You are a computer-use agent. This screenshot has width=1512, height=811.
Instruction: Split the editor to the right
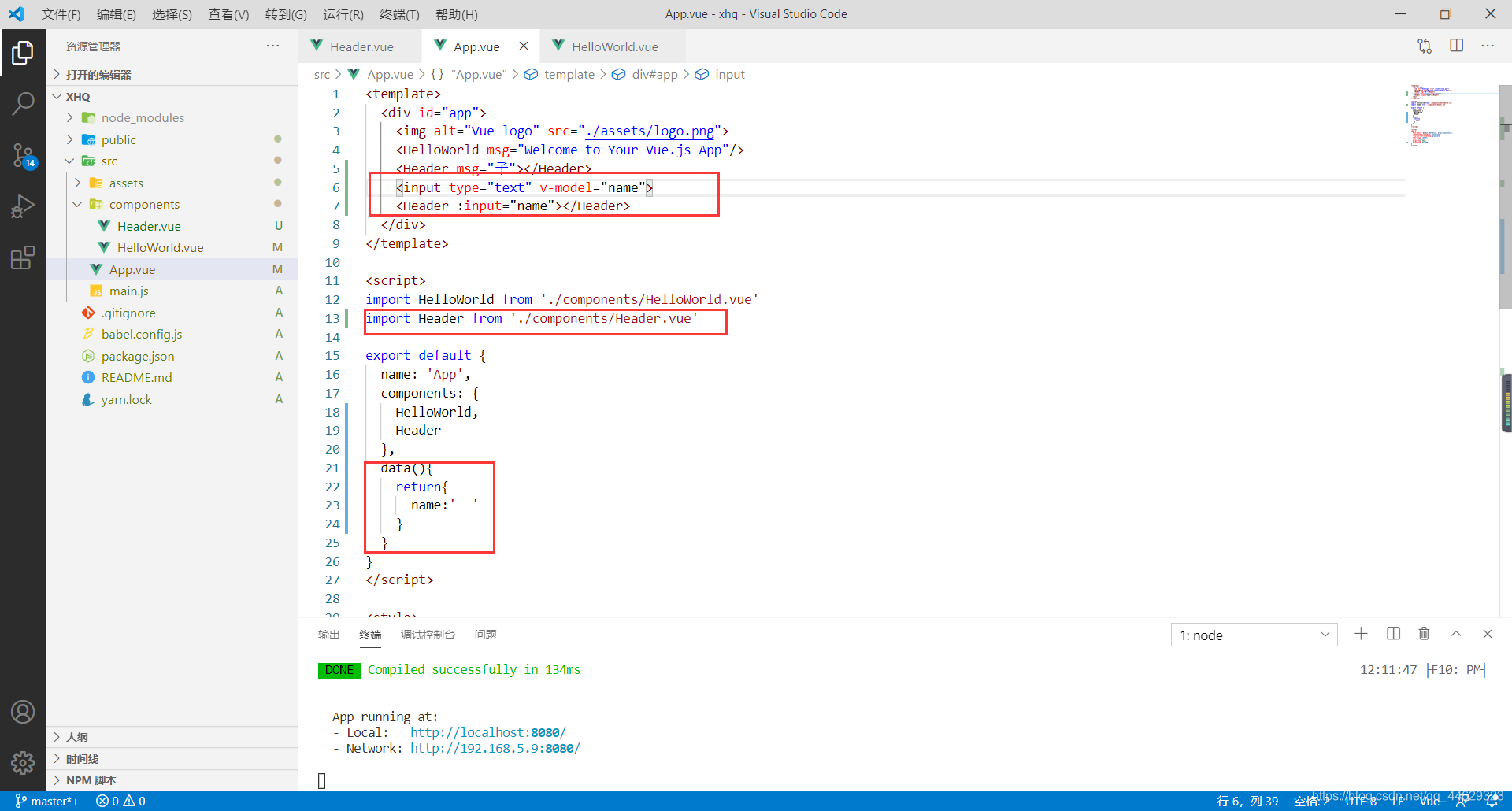(1456, 46)
